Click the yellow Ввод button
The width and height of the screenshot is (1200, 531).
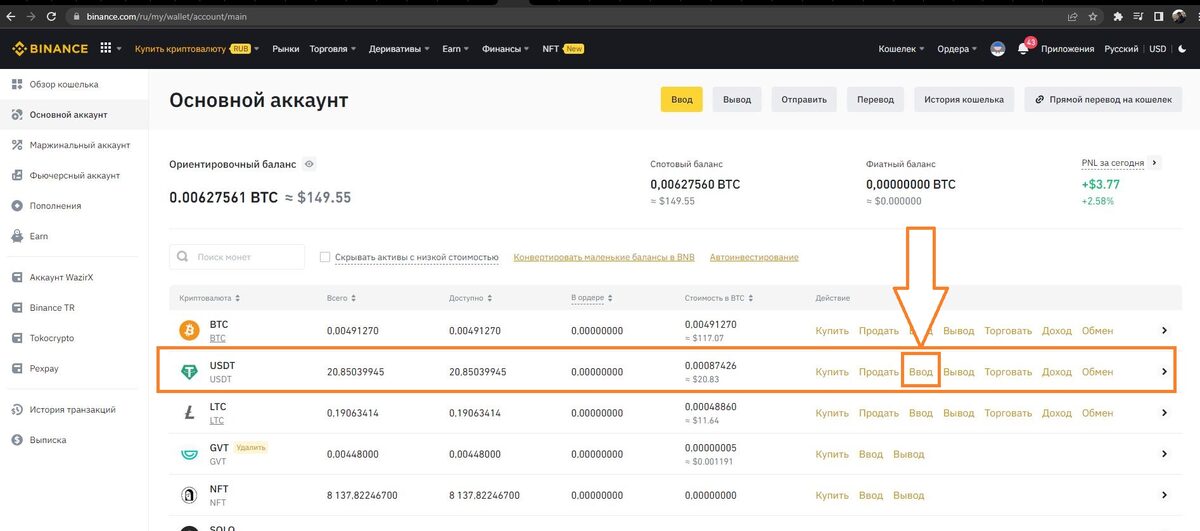[681, 99]
